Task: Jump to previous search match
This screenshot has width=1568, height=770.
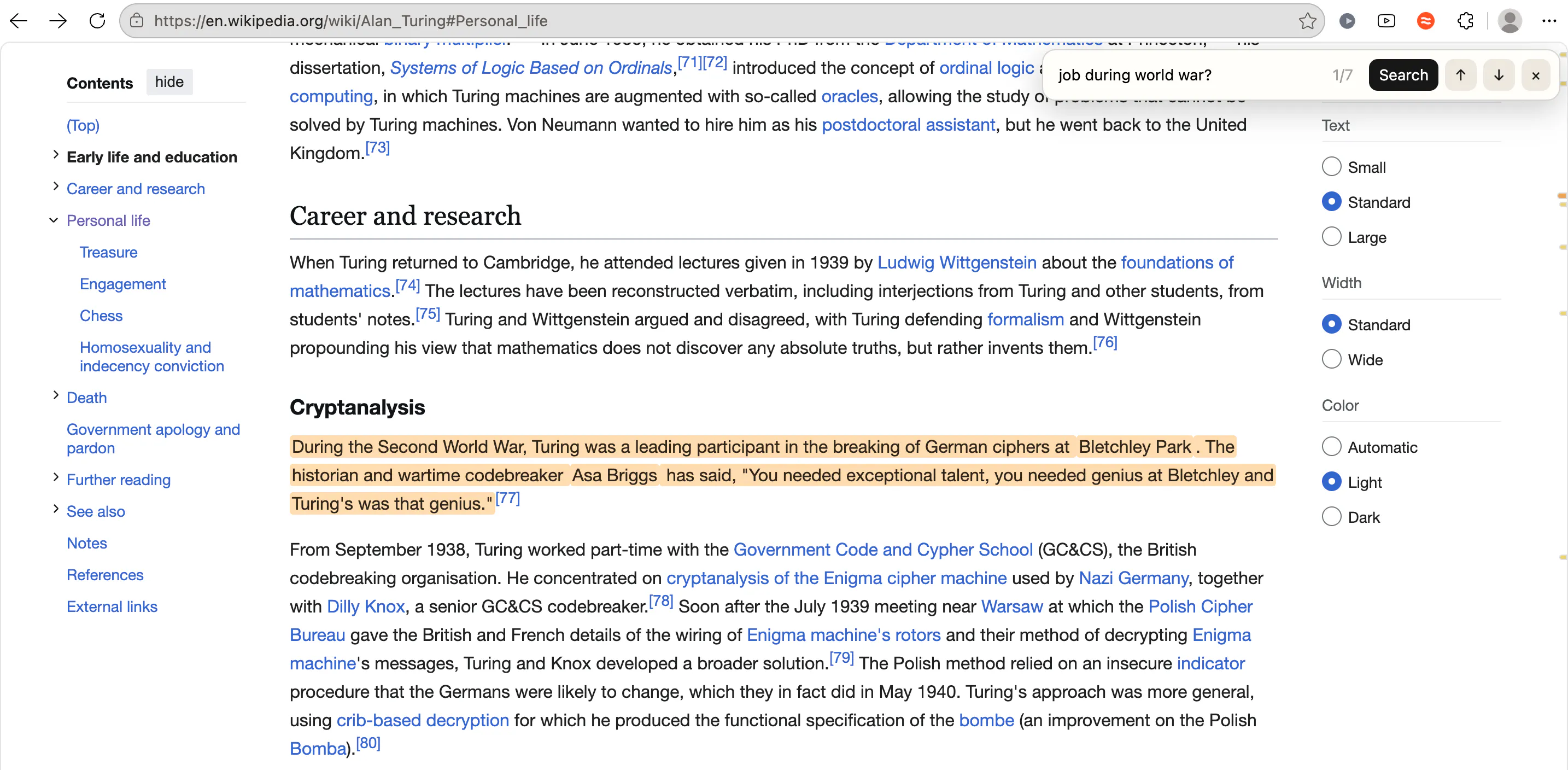Action: (1460, 75)
